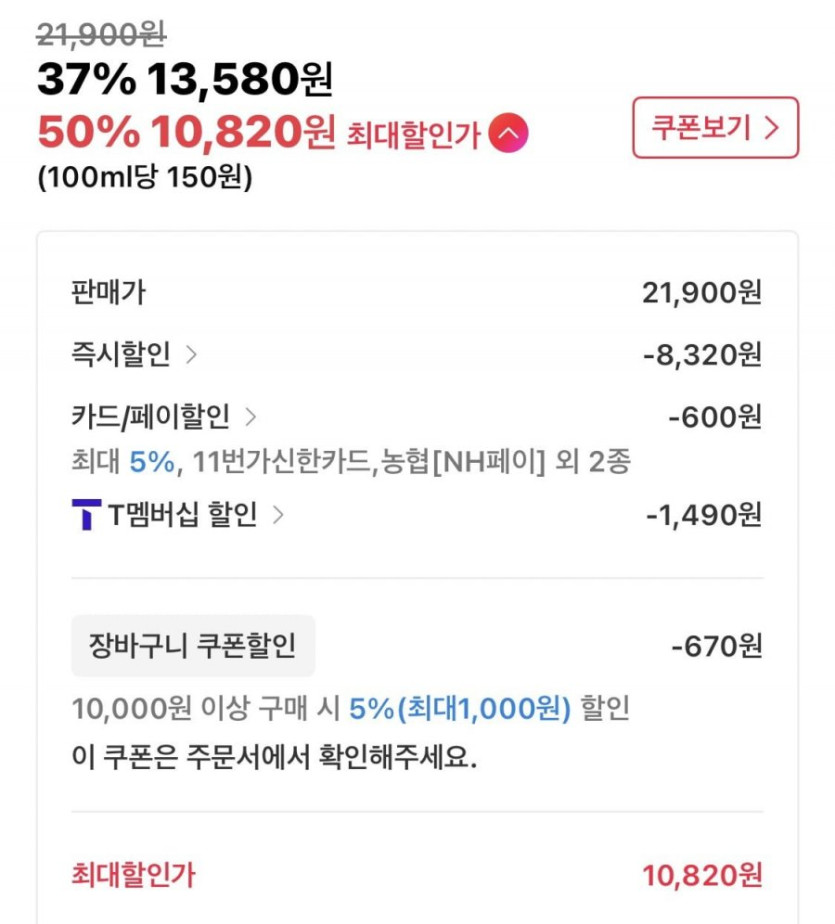Click blue 5%(최대1,000원) coupon text
The image size is (835, 924).
[x=460, y=709]
